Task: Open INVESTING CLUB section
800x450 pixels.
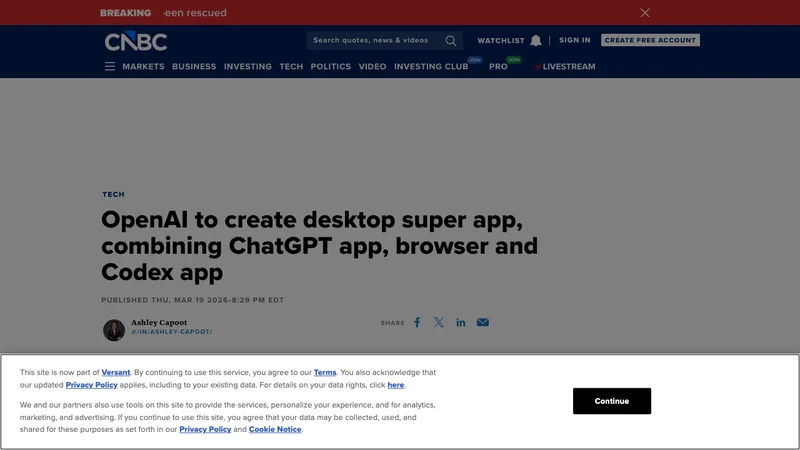Action: point(431,66)
